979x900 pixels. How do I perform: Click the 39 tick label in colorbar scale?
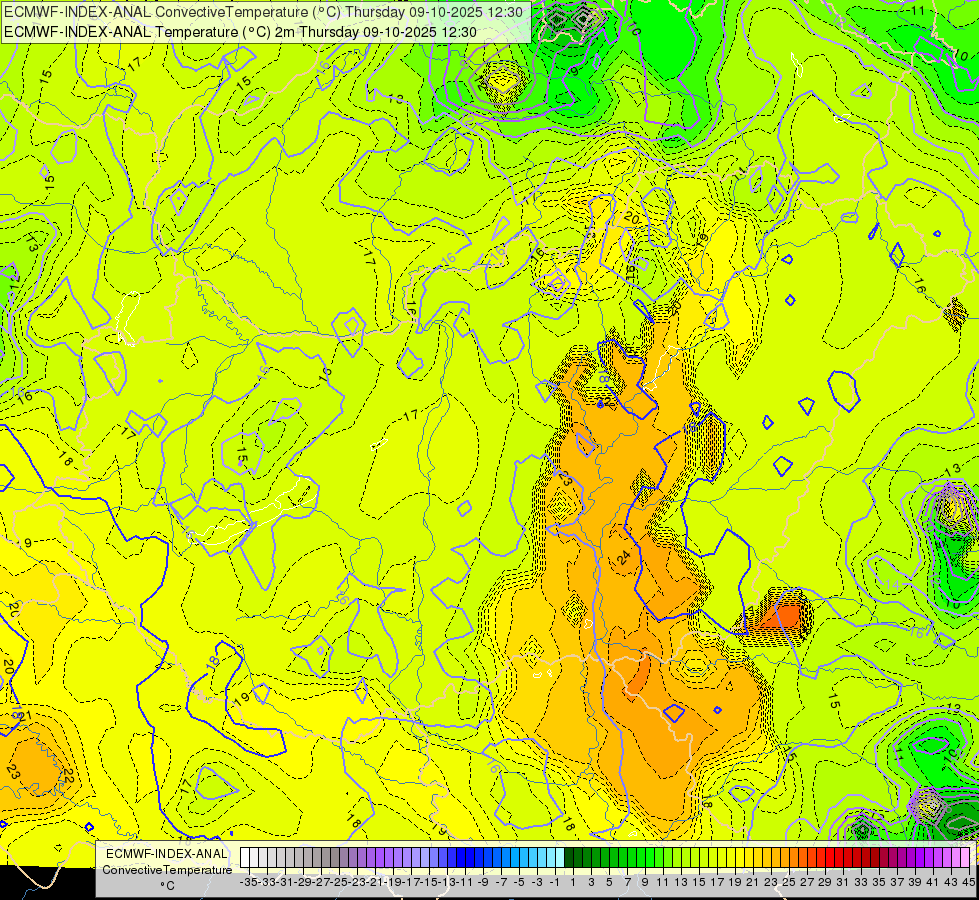(x=915, y=882)
